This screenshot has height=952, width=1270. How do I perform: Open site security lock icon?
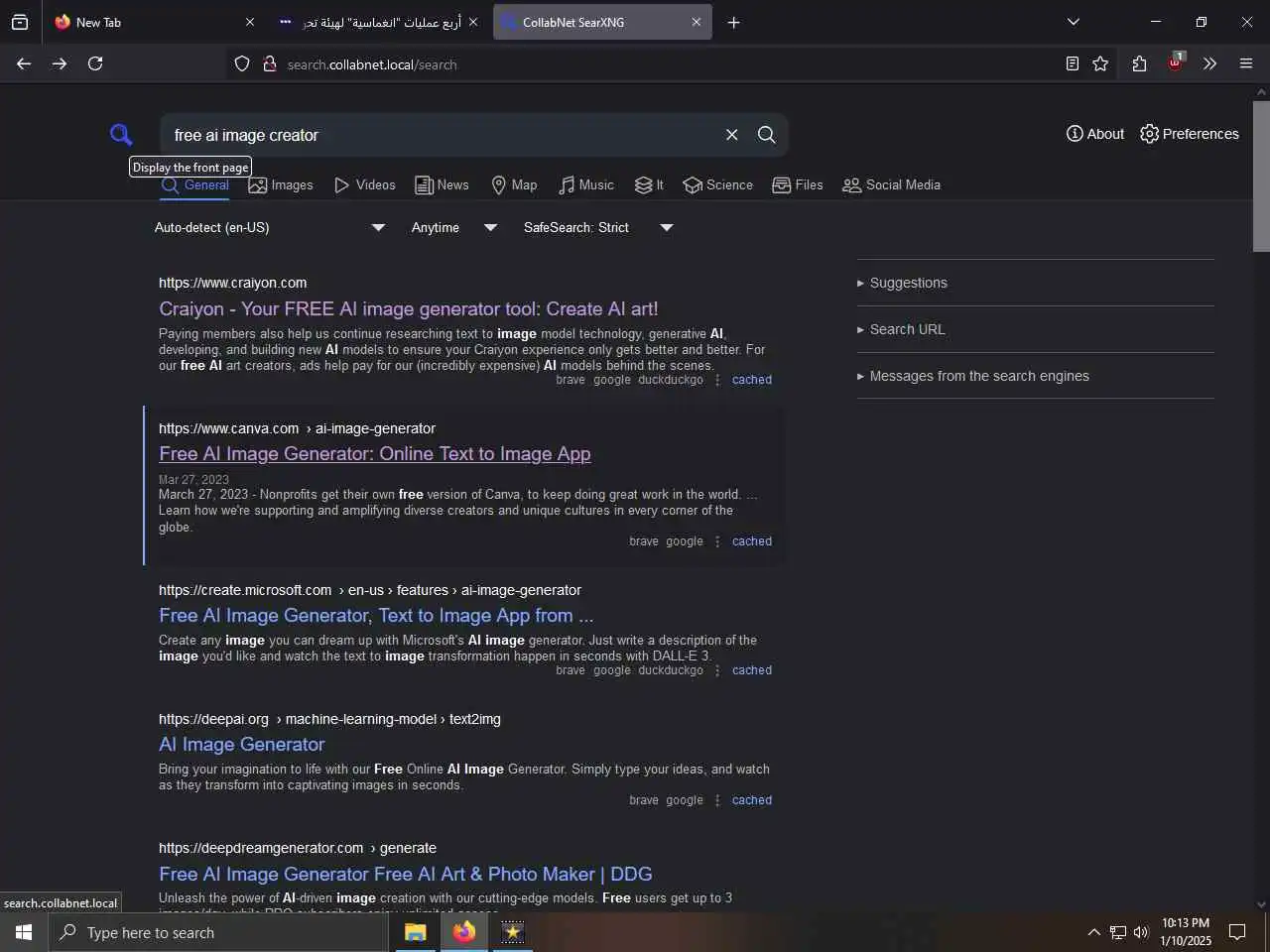point(269,64)
